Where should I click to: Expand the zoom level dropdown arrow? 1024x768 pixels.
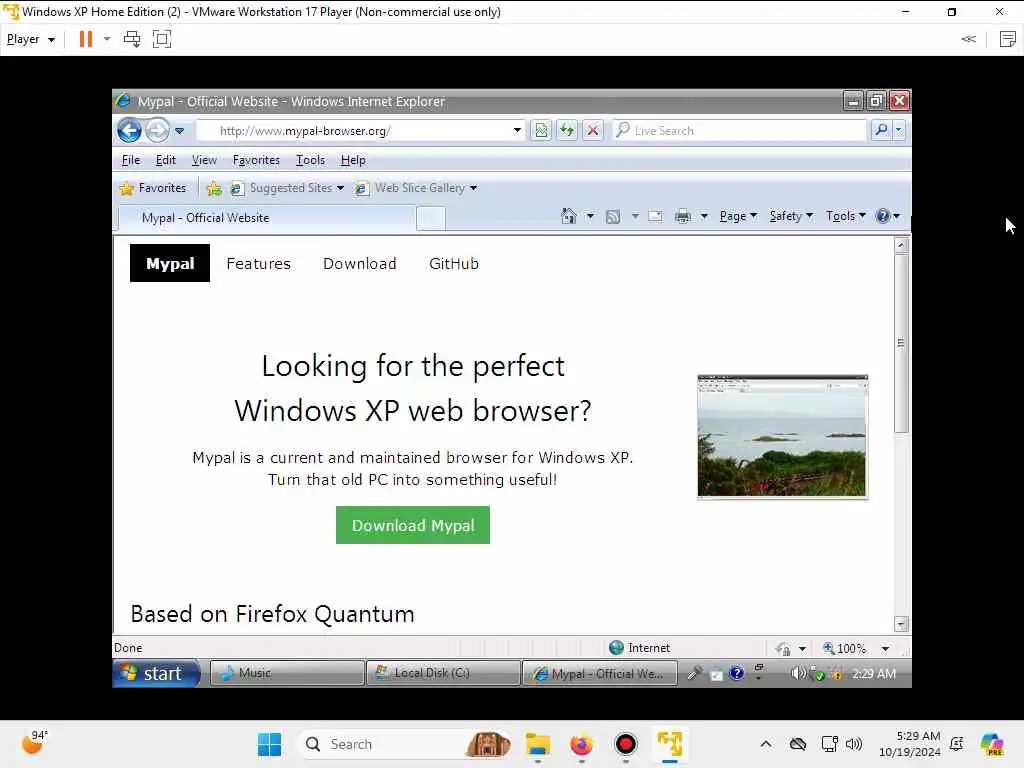[x=885, y=648]
